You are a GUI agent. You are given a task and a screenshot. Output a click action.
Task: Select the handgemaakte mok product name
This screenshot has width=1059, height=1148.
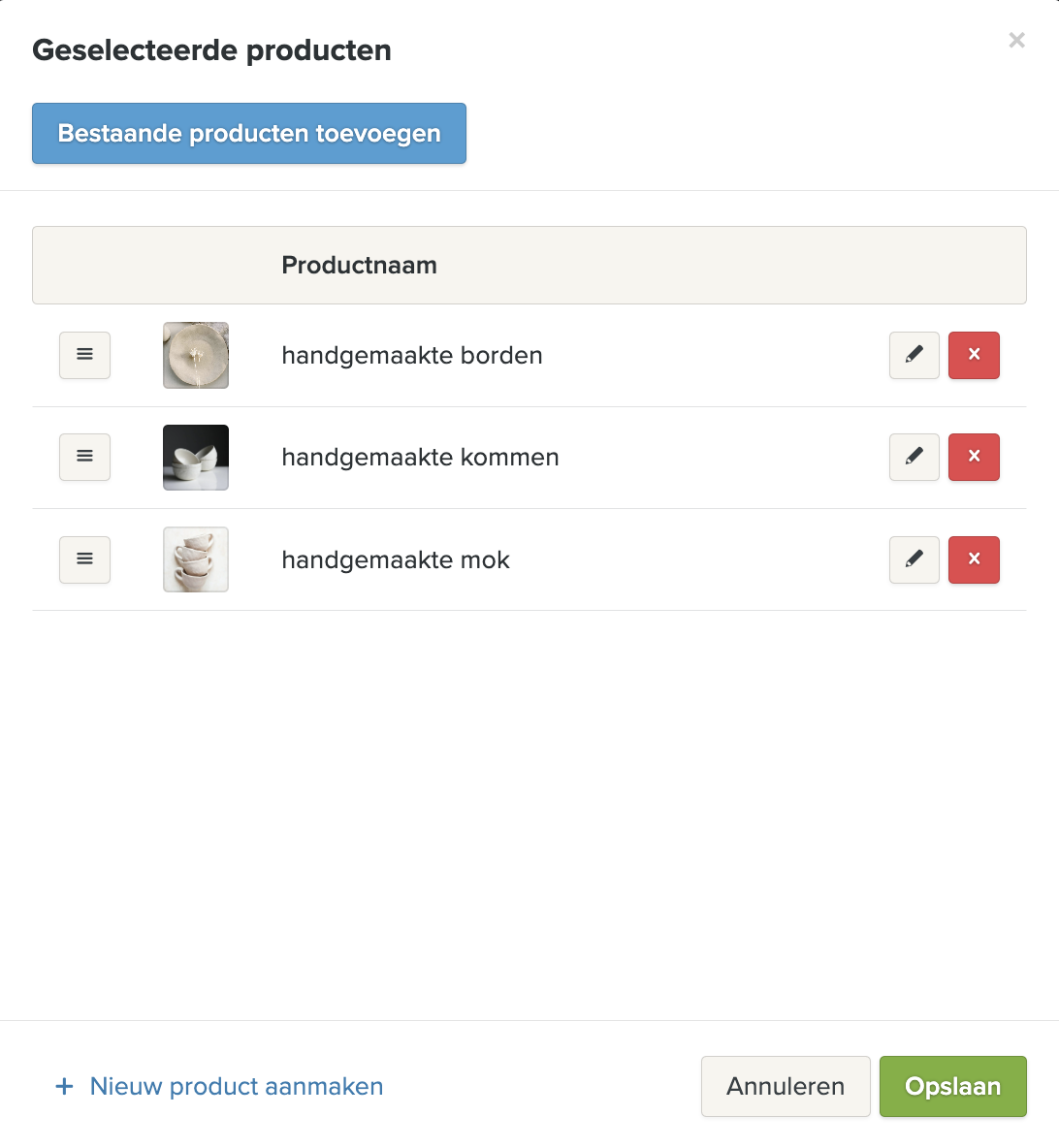[396, 559]
